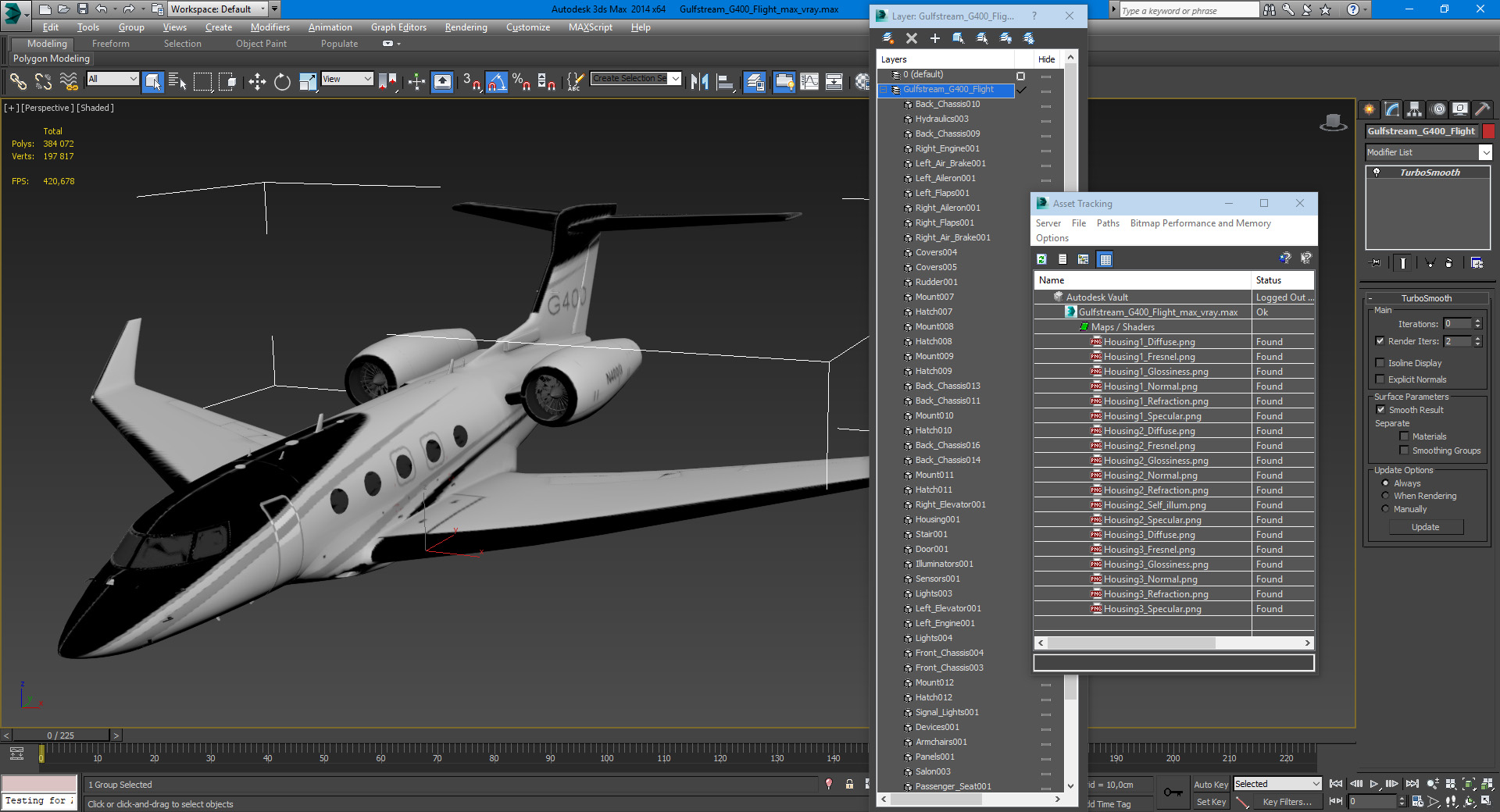Image resolution: width=1500 pixels, height=812 pixels.
Task: Open the Create command panel tab
Action: click(x=1369, y=109)
